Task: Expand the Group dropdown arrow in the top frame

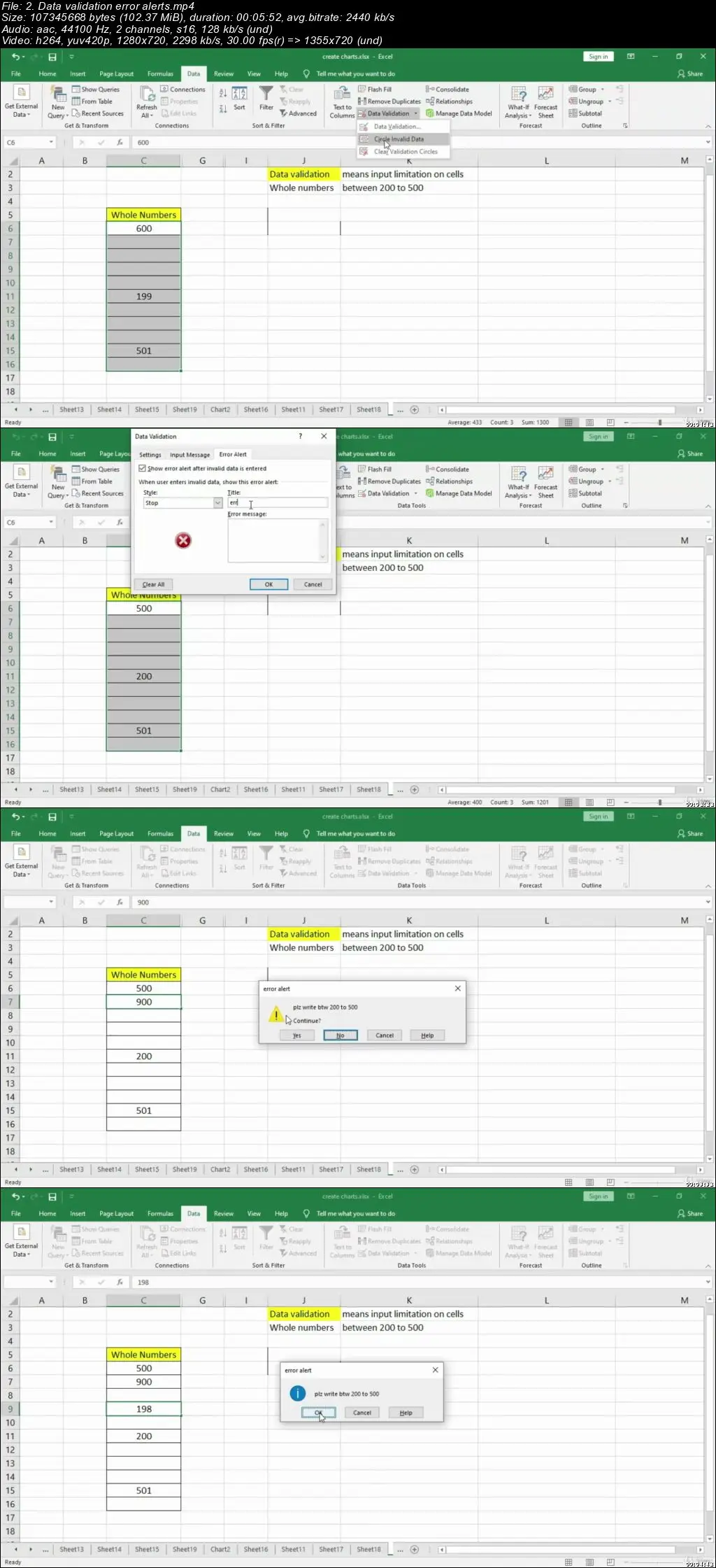Action: point(602,90)
